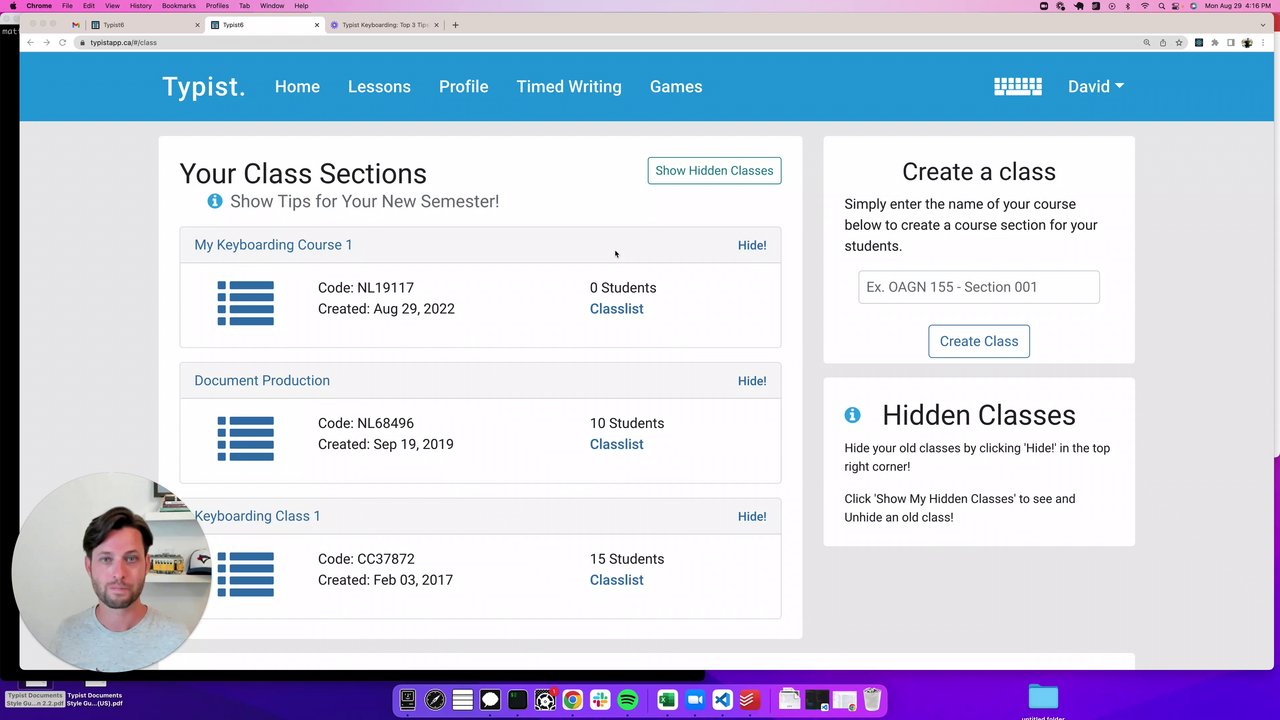
Task: Open the My Keyboarding Course 1 title link
Action: [273, 245]
